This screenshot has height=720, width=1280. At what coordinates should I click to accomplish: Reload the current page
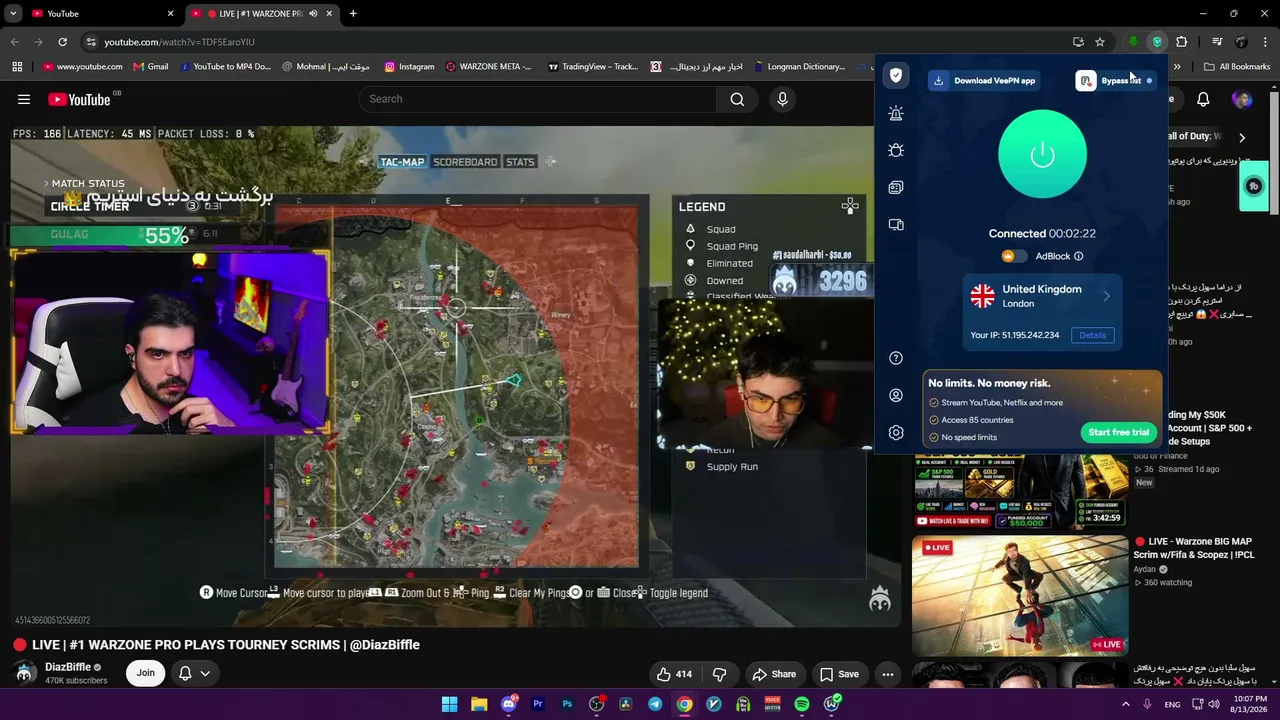coord(62,42)
